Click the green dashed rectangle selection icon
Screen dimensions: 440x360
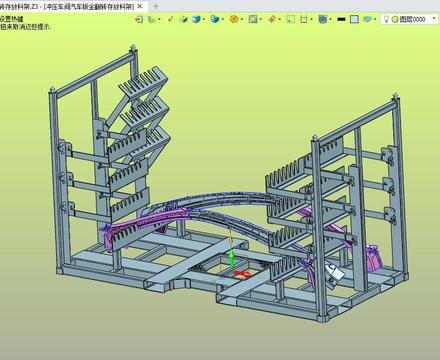tap(291, 19)
